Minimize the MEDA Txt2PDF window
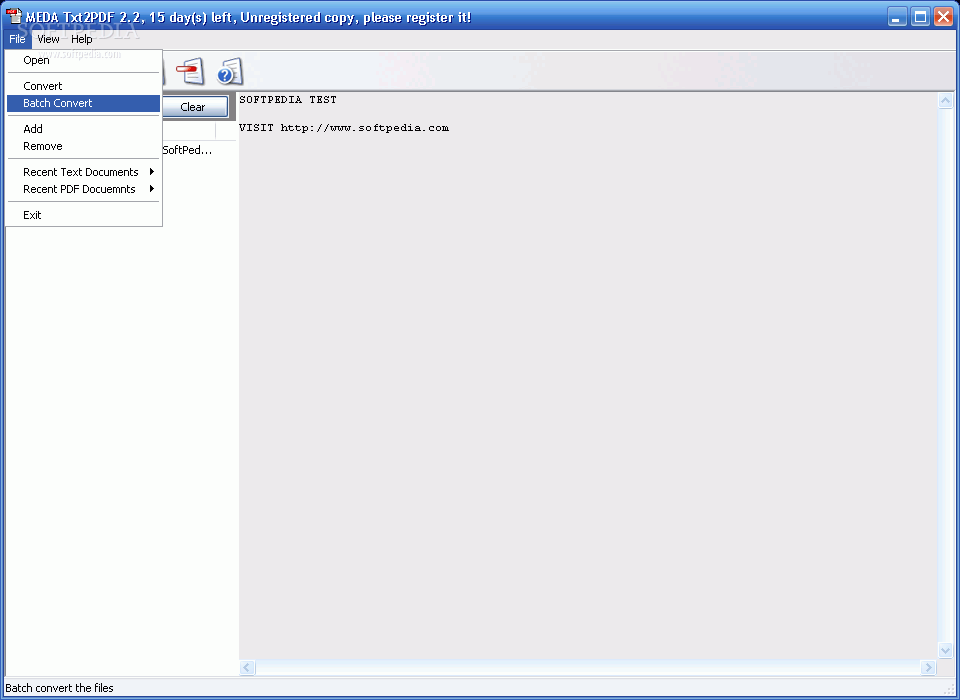Screen dimensions: 960x700 point(897,17)
